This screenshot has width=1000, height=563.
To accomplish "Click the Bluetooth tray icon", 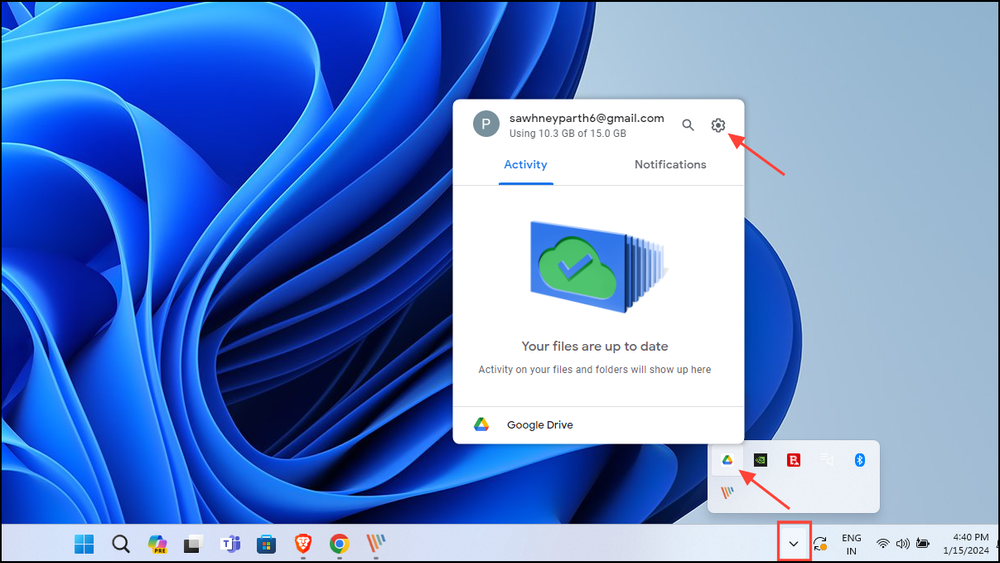I will 860,460.
